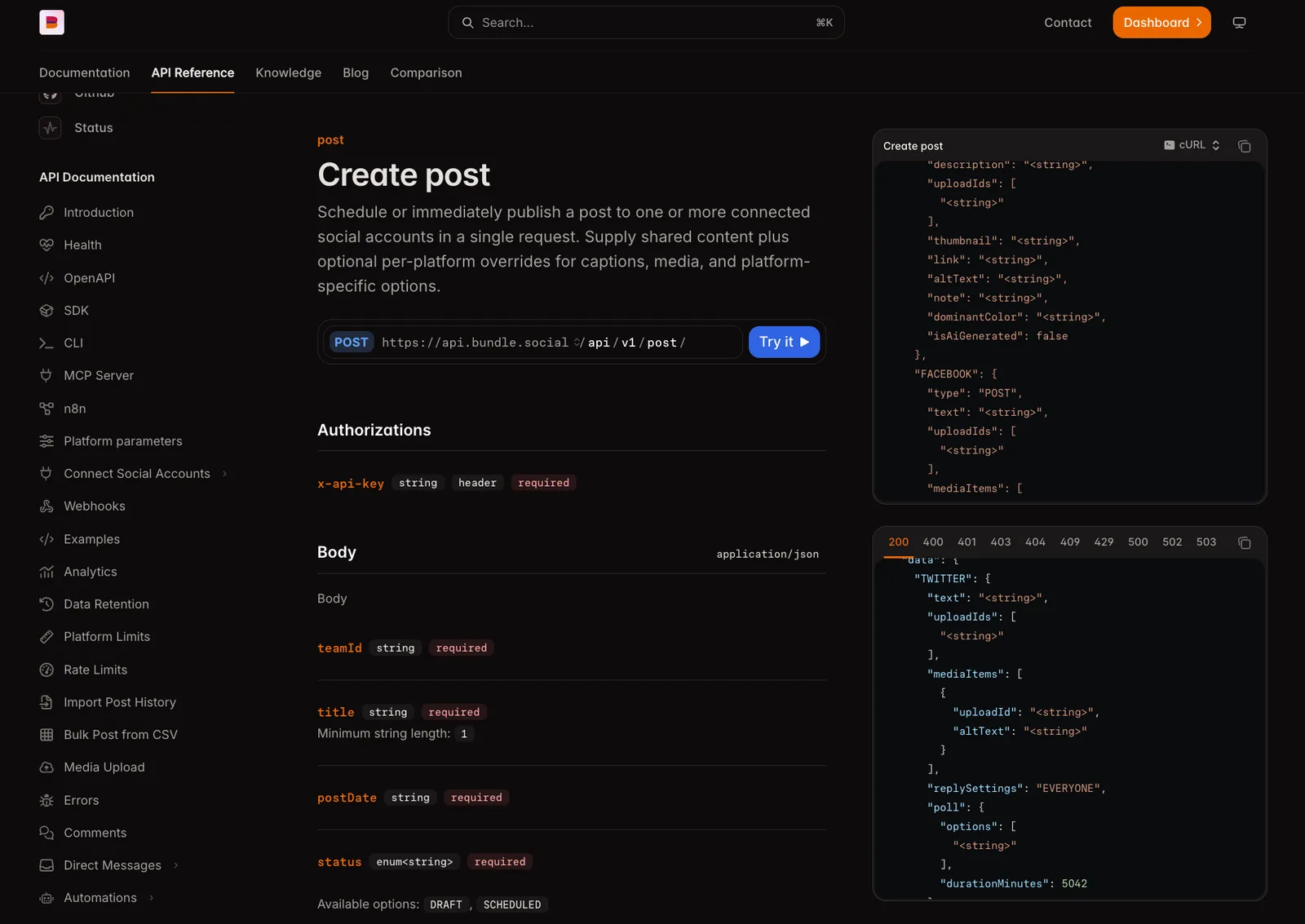
Task: Toggle the theme monitor icon in header
Action: tap(1239, 23)
